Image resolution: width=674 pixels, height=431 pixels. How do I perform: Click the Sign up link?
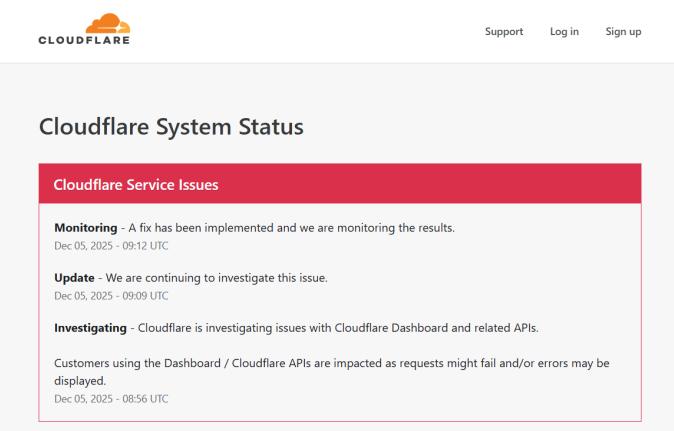tap(623, 32)
